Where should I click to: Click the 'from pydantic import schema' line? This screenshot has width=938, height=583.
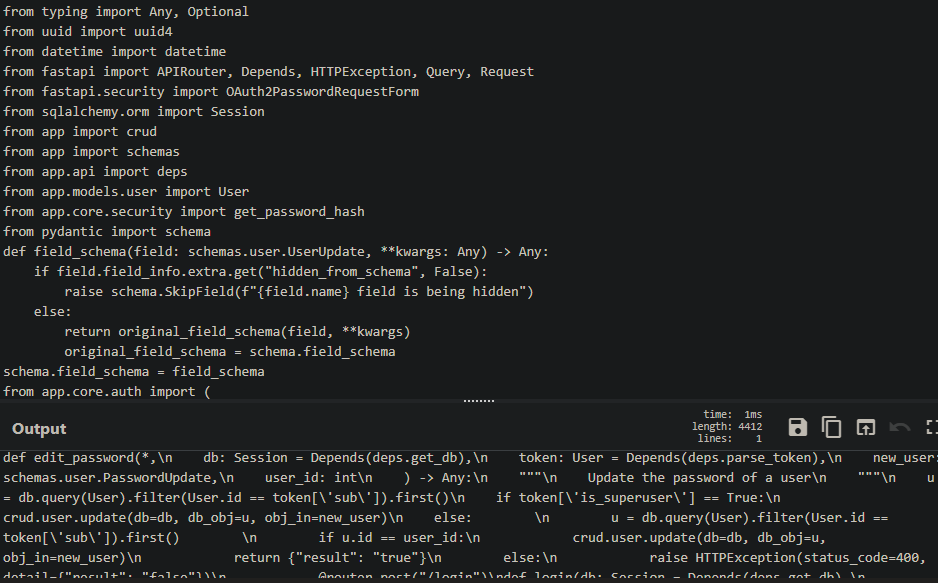[106, 232]
